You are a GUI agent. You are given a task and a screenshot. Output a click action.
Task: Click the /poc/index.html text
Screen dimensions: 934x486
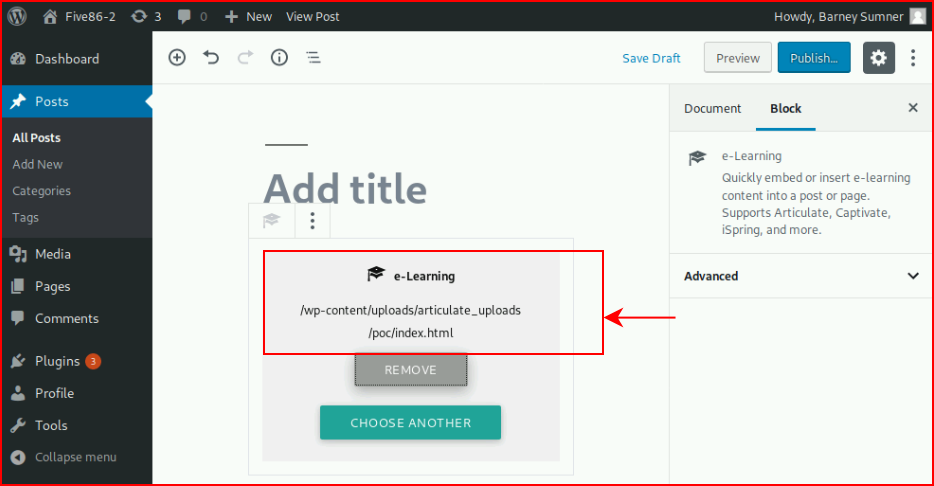point(410,333)
